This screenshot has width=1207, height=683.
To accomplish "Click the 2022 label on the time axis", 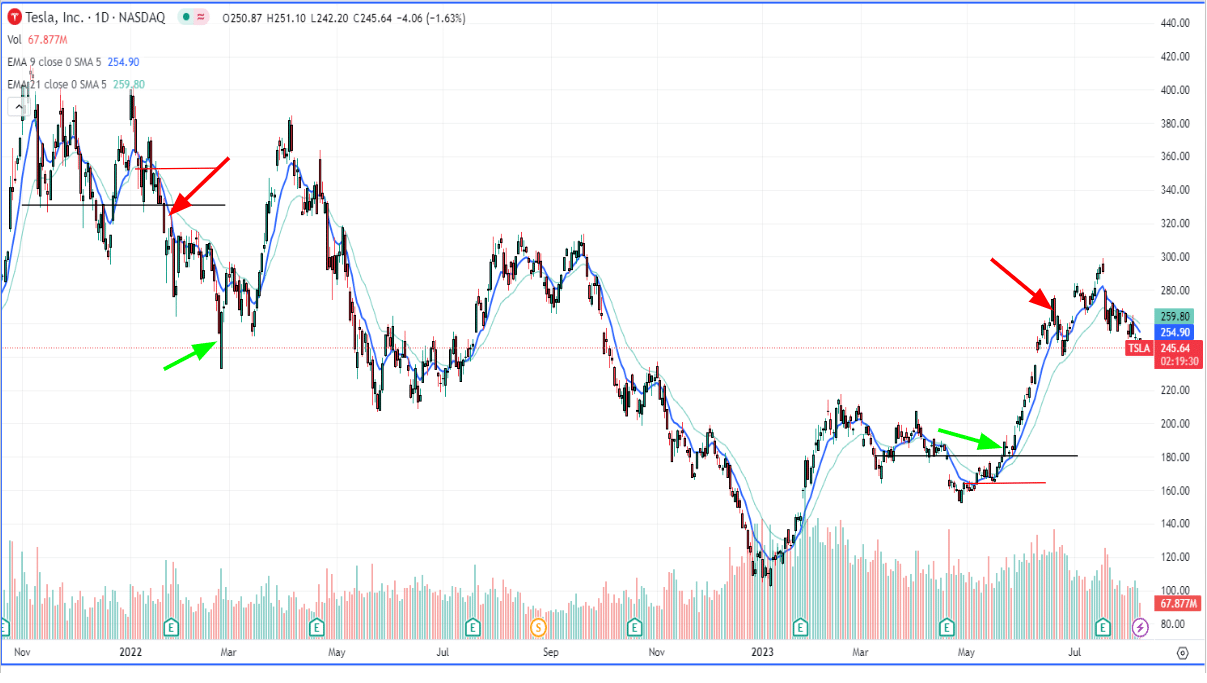I will (x=131, y=652).
